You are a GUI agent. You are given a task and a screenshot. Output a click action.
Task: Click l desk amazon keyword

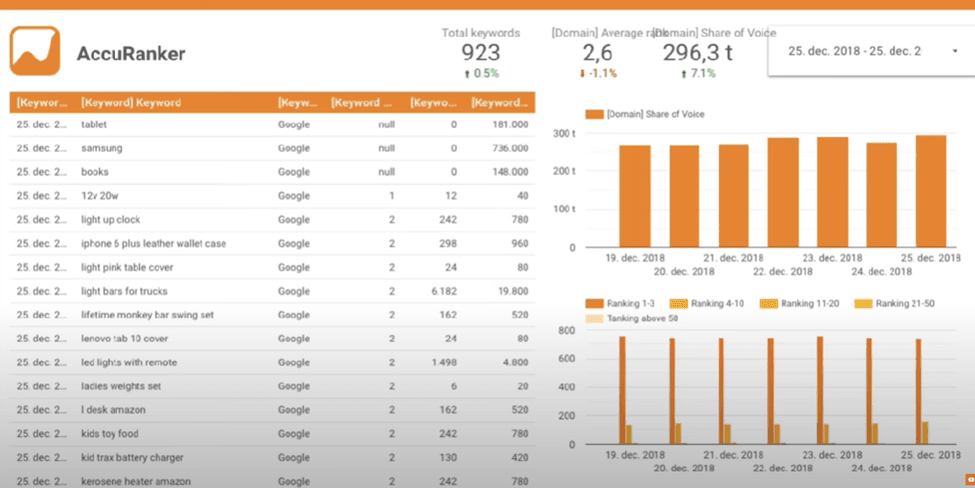point(113,410)
